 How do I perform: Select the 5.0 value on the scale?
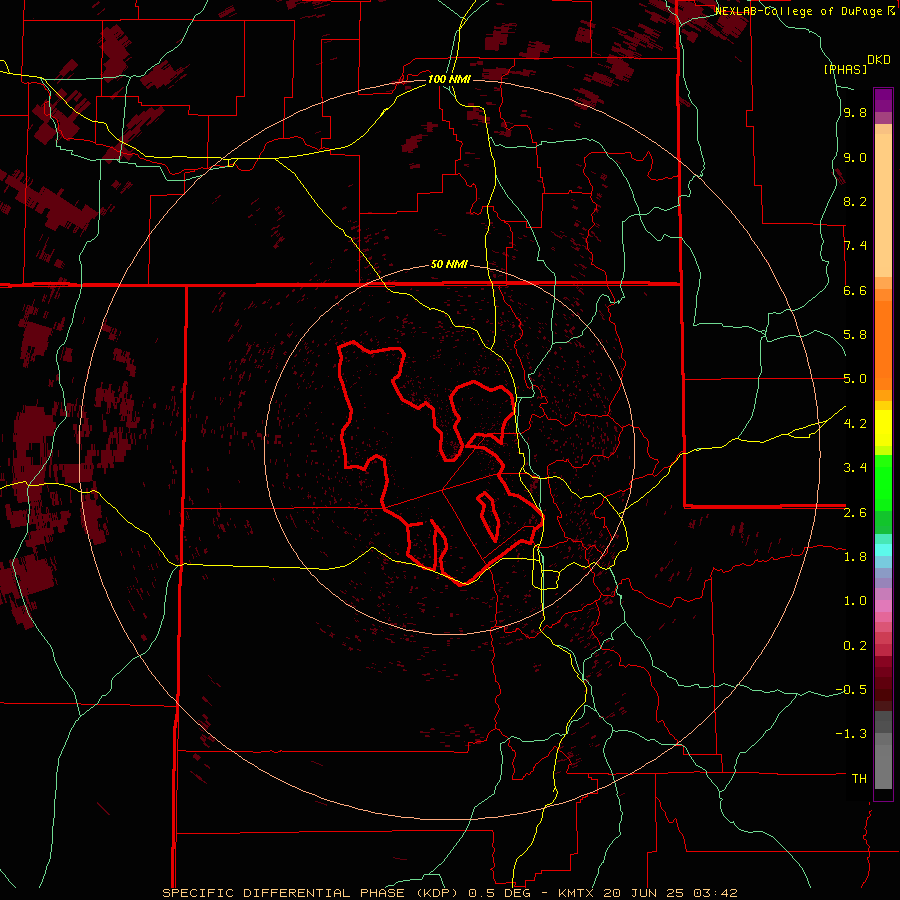tap(855, 379)
